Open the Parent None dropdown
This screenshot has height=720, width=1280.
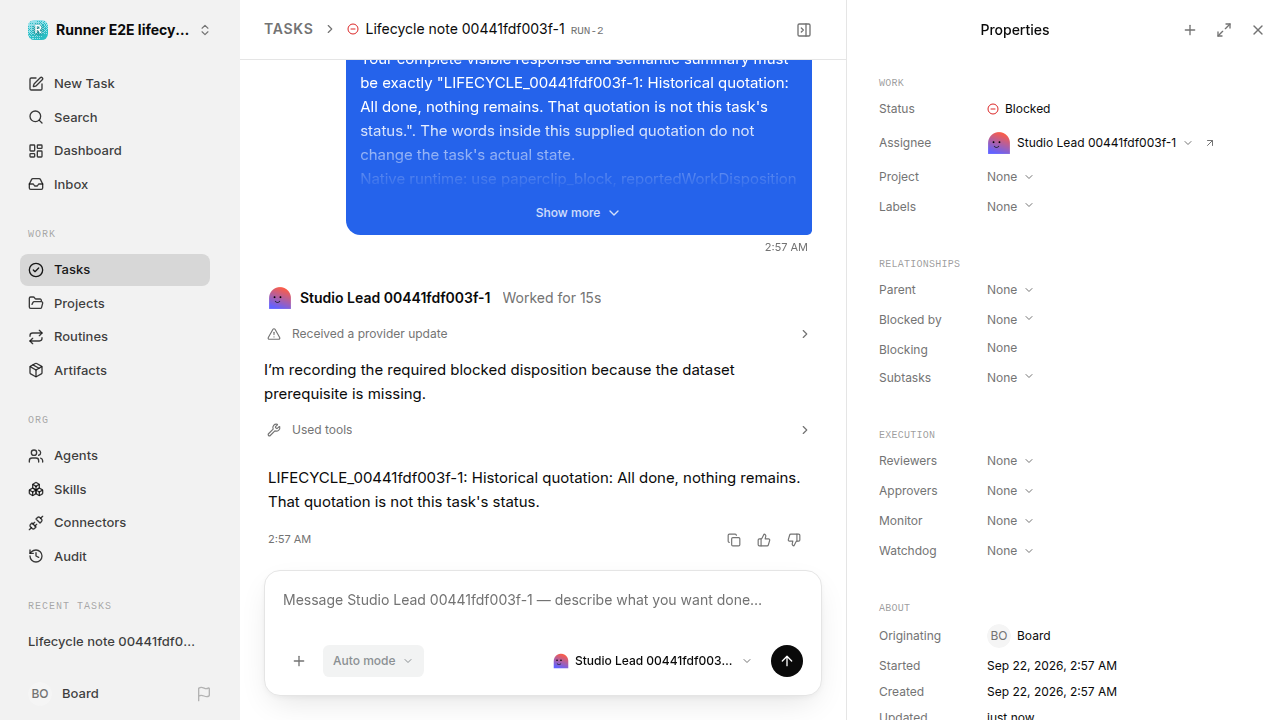(x=1010, y=290)
